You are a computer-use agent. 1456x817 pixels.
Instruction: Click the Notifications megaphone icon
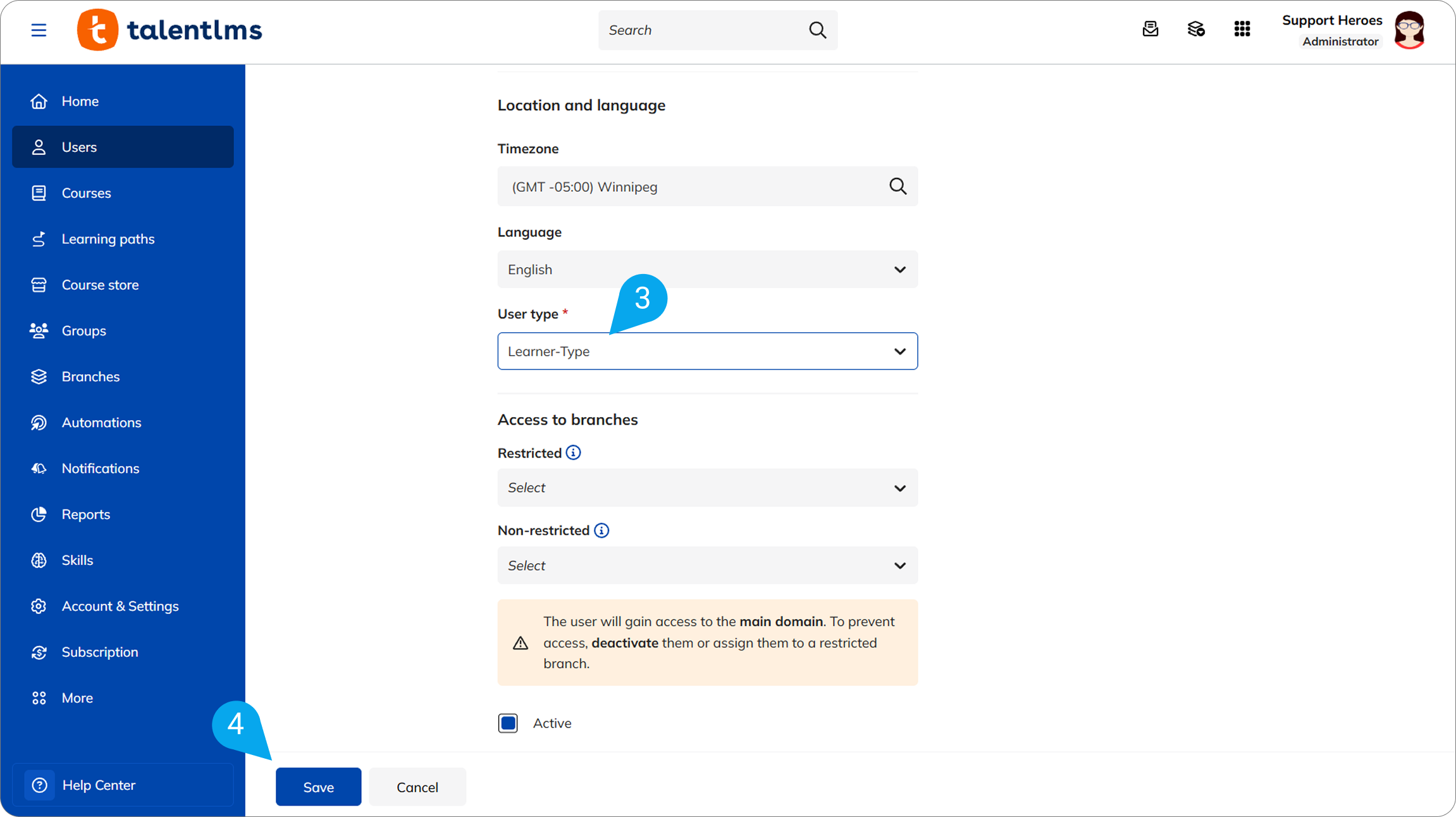pyautogui.click(x=39, y=468)
